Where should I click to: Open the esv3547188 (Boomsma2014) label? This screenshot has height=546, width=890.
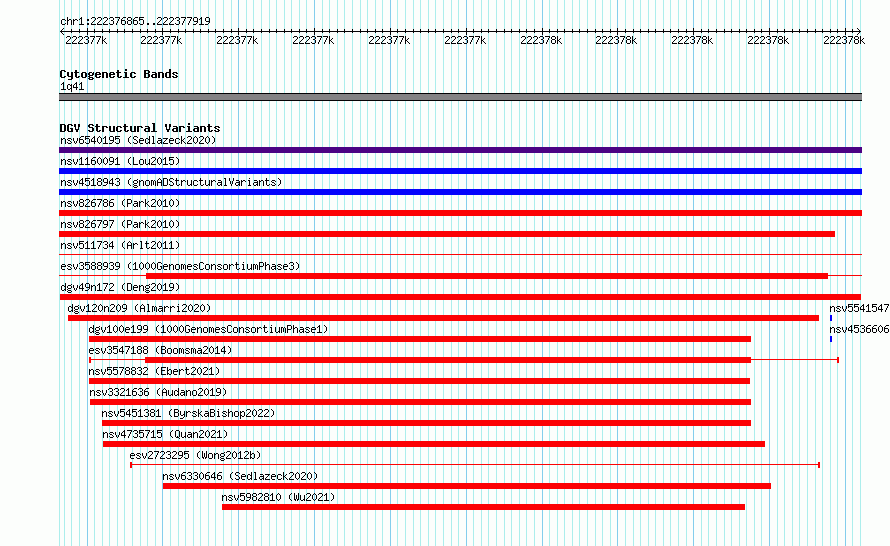point(160,350)
